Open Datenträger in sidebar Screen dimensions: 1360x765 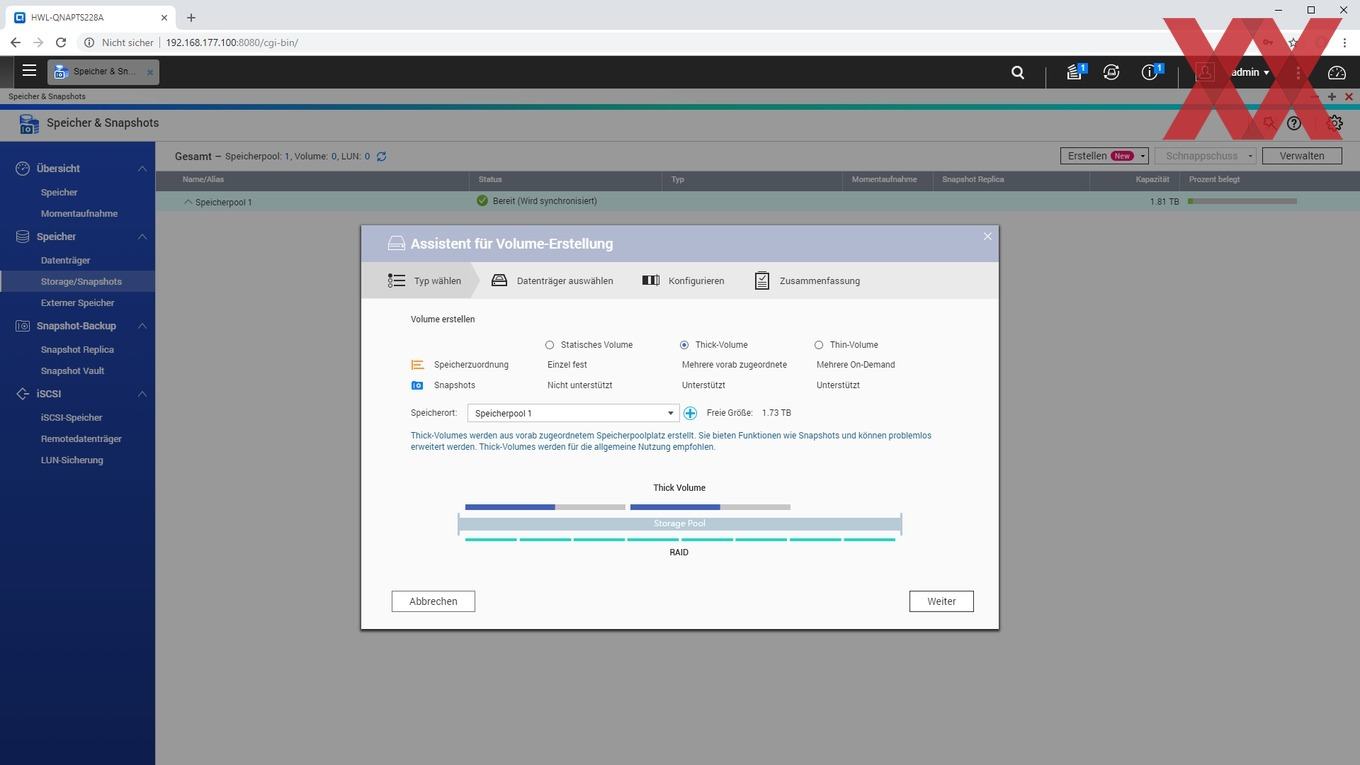pyautogui.click(x=65, y=260)
